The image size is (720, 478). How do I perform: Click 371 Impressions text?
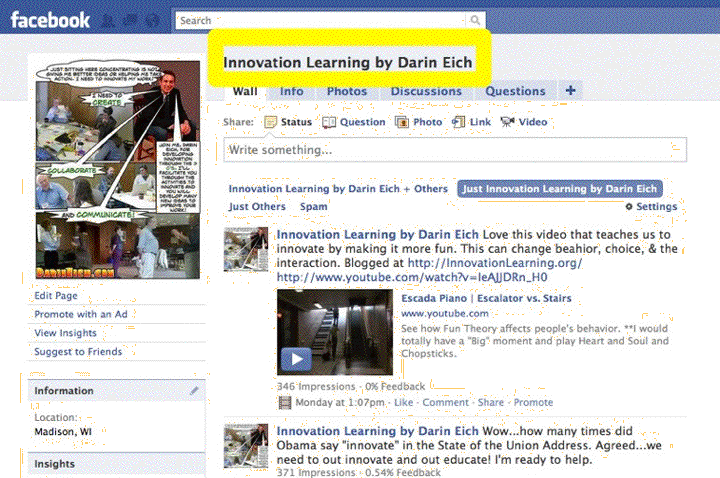click(x=316, y=472)
